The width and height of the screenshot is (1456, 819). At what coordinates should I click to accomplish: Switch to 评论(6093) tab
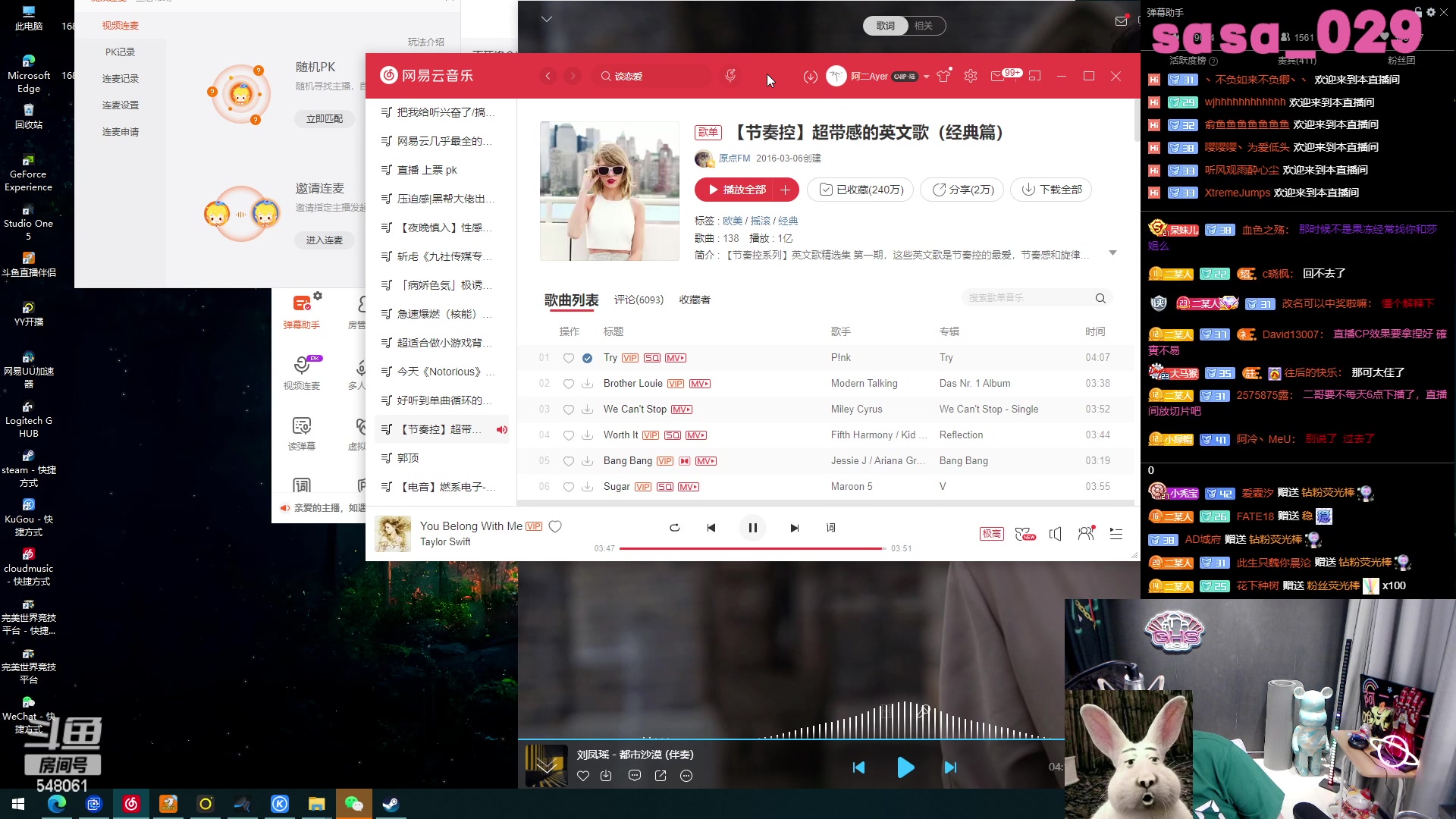tap(639, 300)
